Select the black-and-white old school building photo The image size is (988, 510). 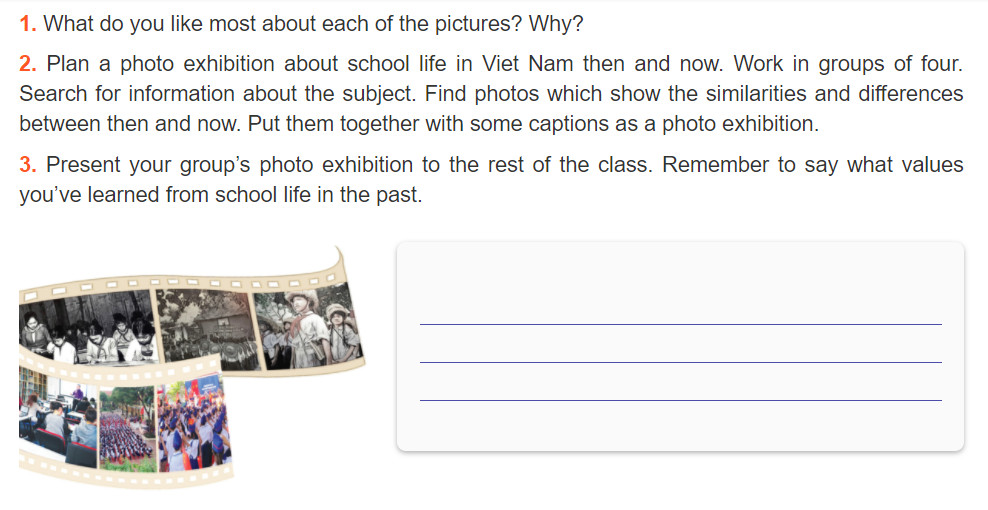[208, 329]
